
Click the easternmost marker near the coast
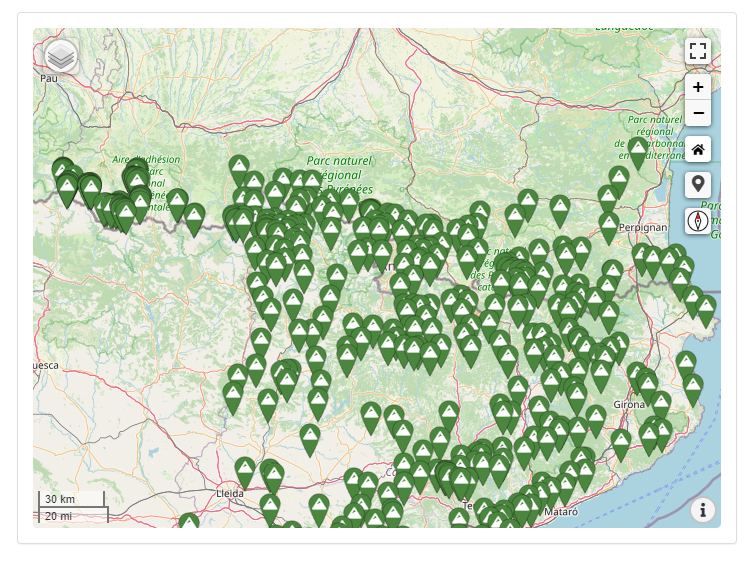(706, 309)
